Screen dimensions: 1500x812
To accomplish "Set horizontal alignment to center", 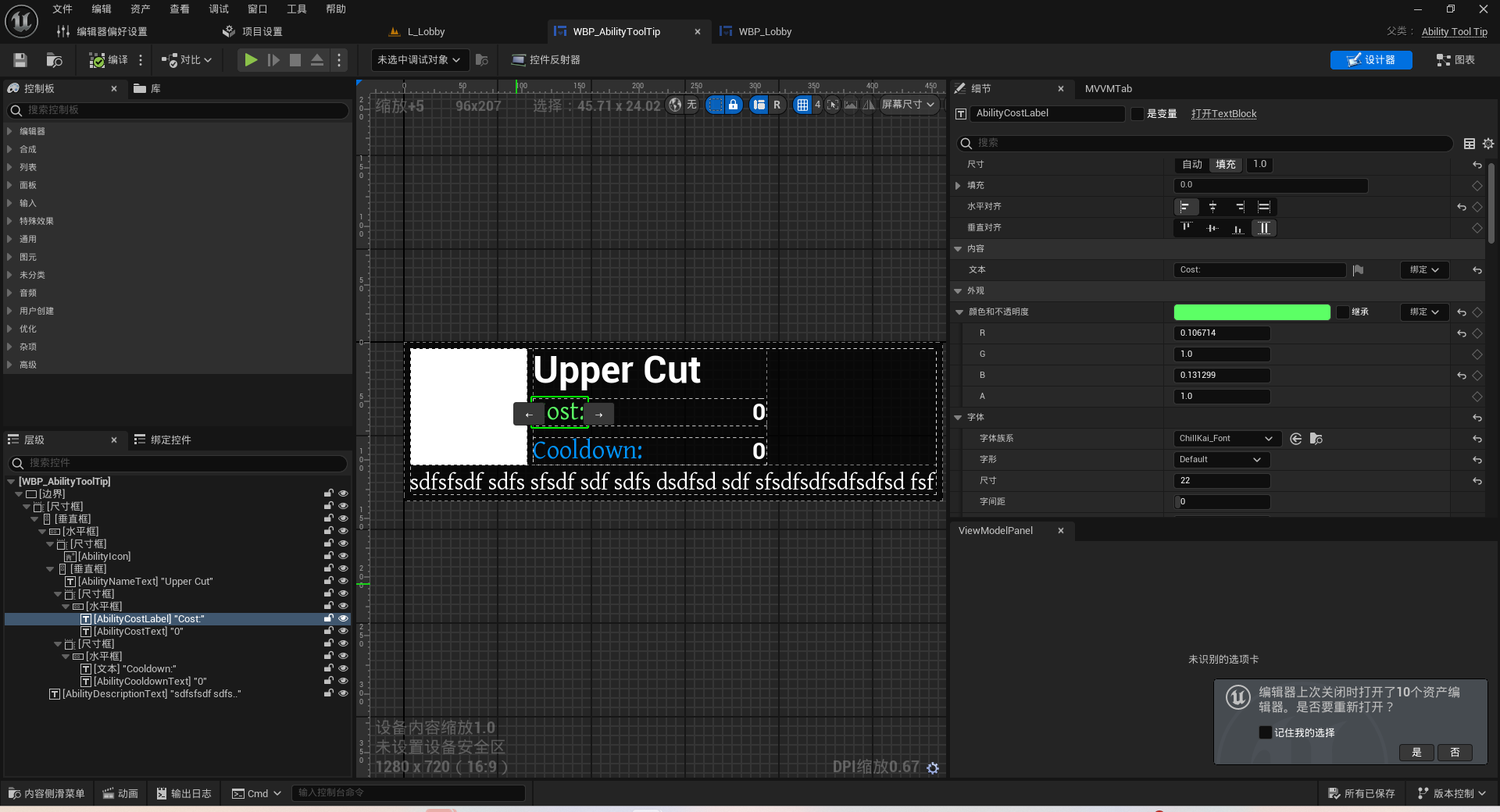I will [1212, 207].
